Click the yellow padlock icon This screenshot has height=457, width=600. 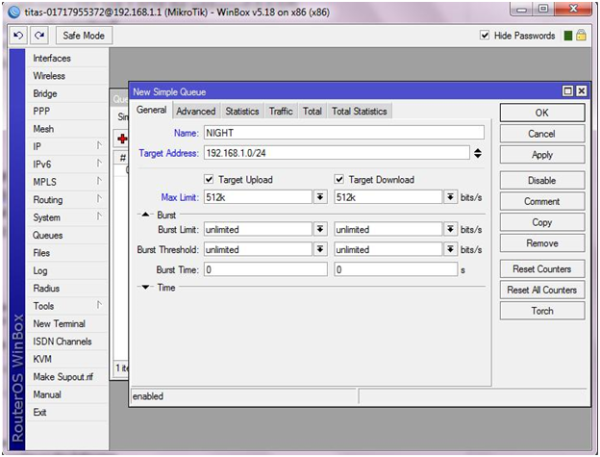tap(581, 36)
